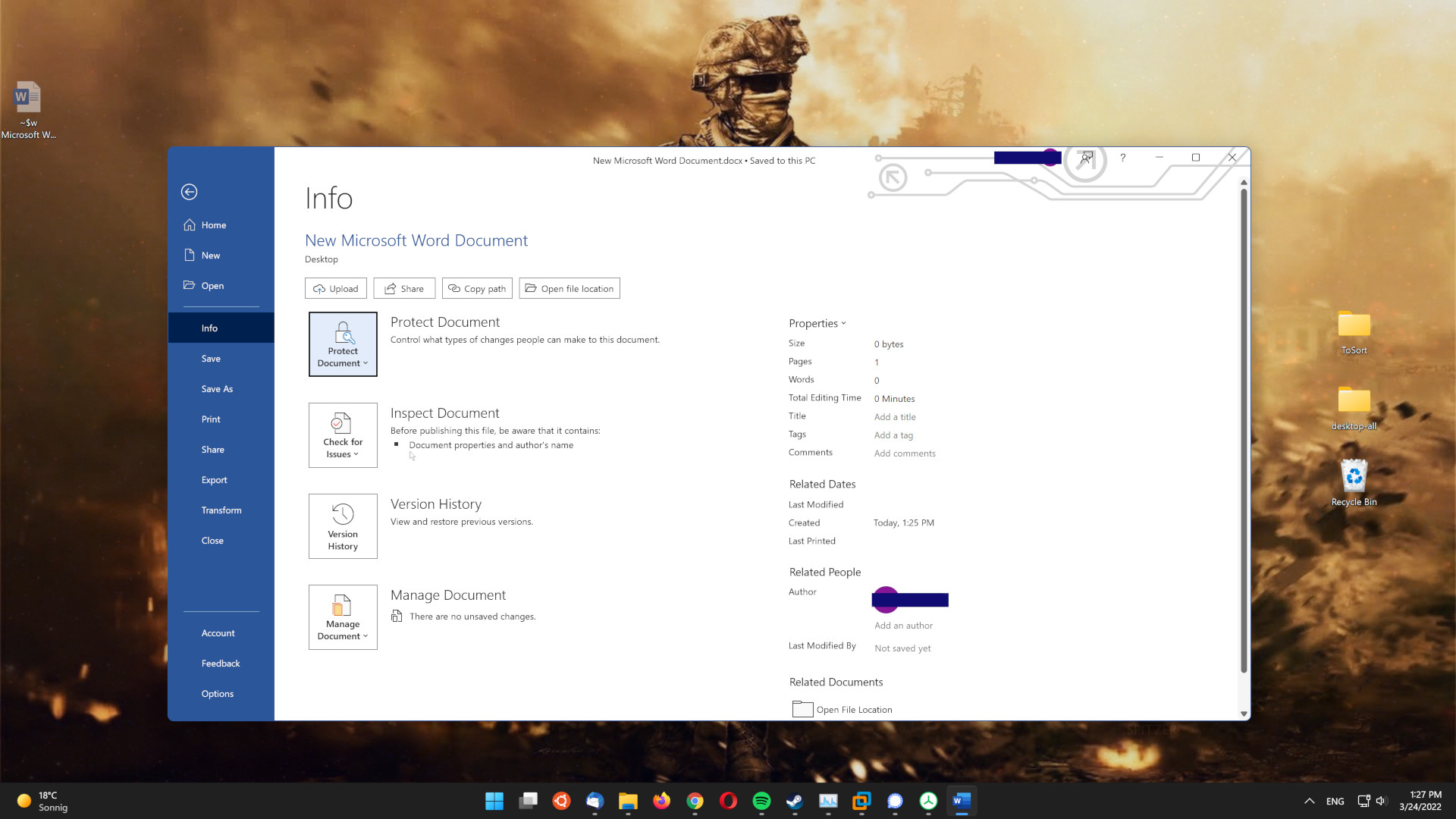Open the Version History button
The height and width of the screenshot is (819, 1456).
[343, 526]
